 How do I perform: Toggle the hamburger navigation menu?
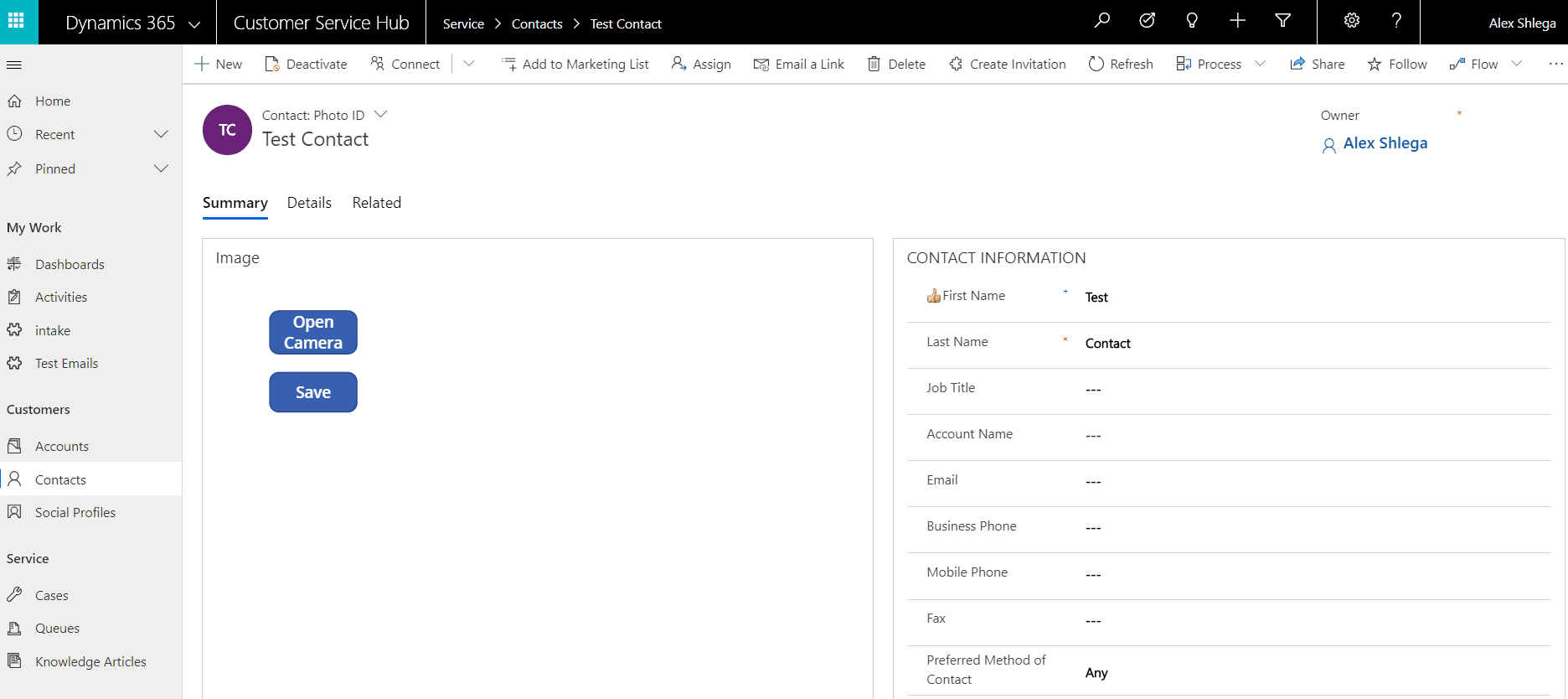click(14, 65)
